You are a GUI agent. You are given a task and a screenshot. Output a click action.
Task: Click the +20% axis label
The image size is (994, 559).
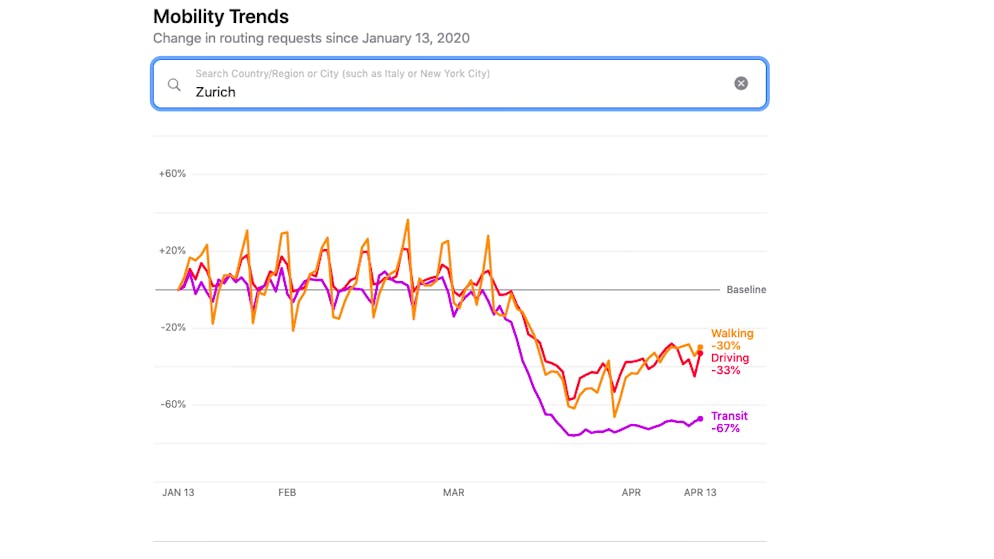172,251
